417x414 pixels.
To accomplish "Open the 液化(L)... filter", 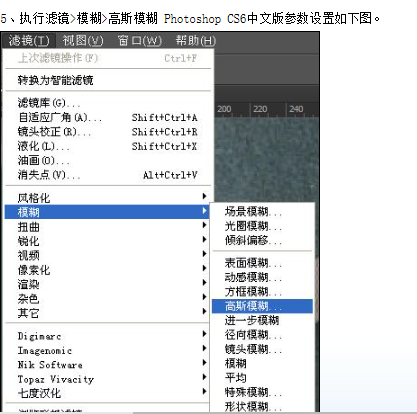I will [108, 146].
